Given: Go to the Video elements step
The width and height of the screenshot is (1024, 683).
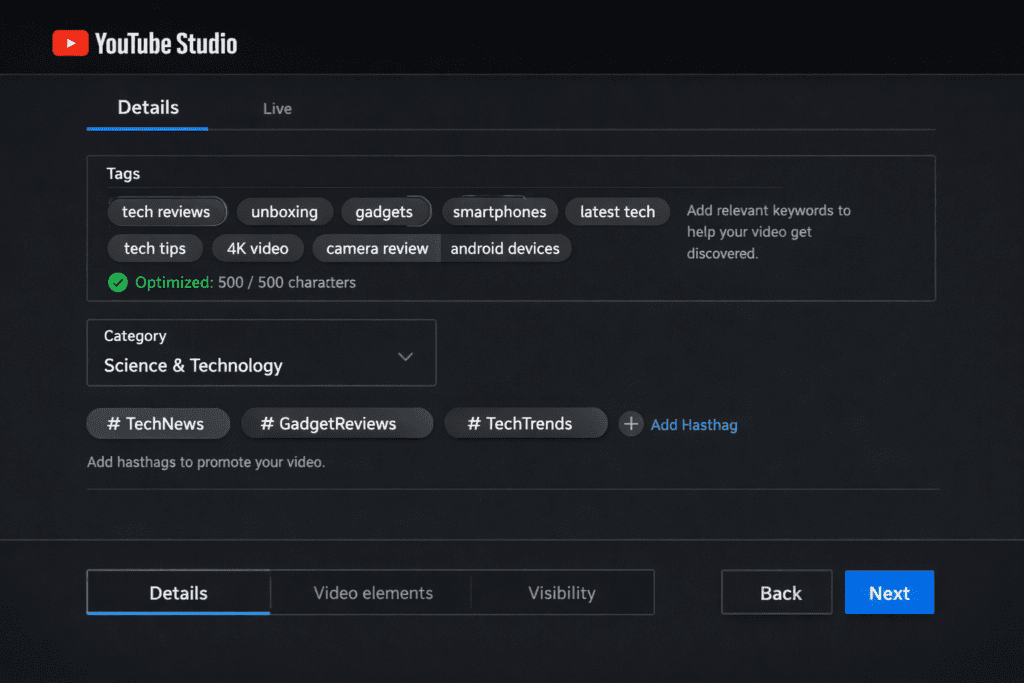Looking at the screenshot, I should [373, 593].
